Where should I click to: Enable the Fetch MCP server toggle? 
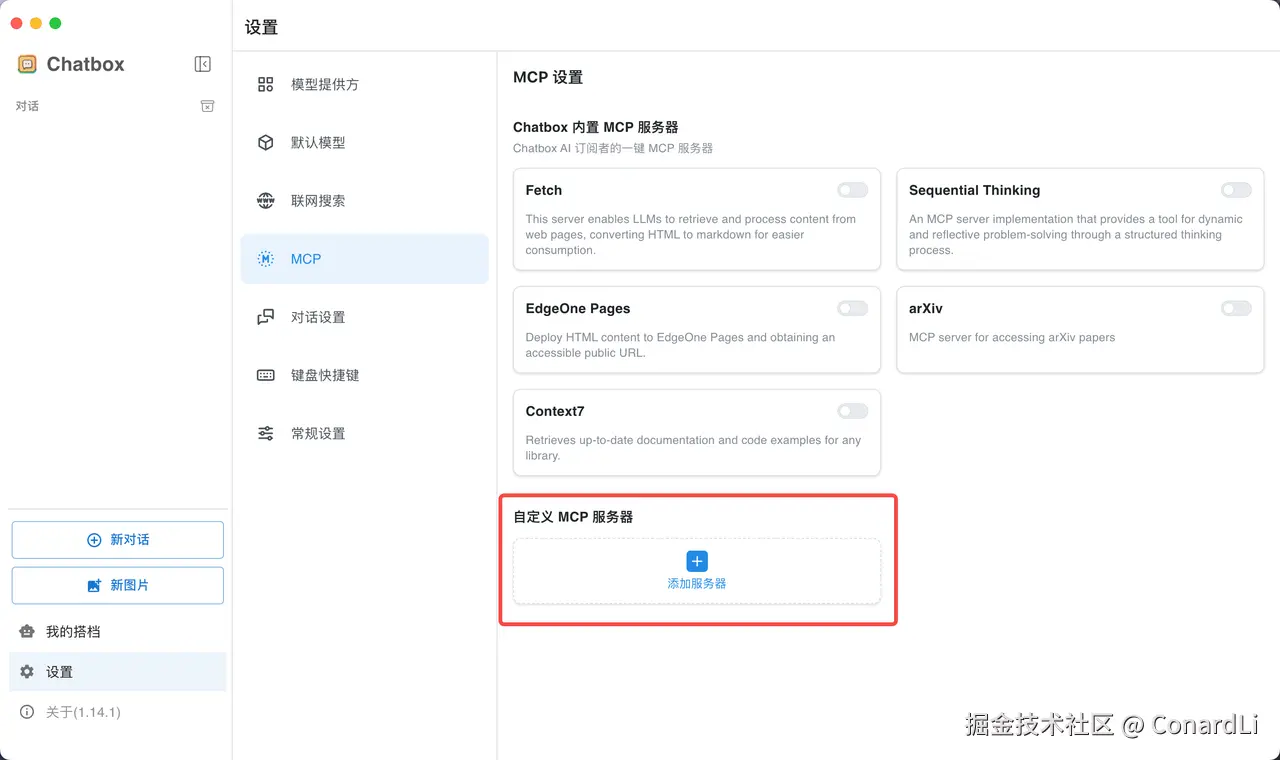coord(853,190)
